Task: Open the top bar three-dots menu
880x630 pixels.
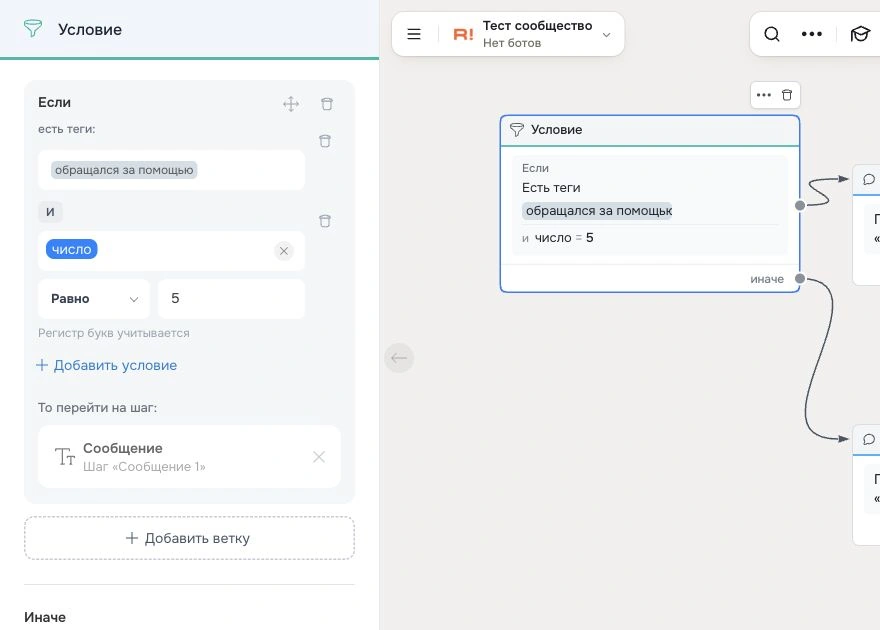Action: 812,34
